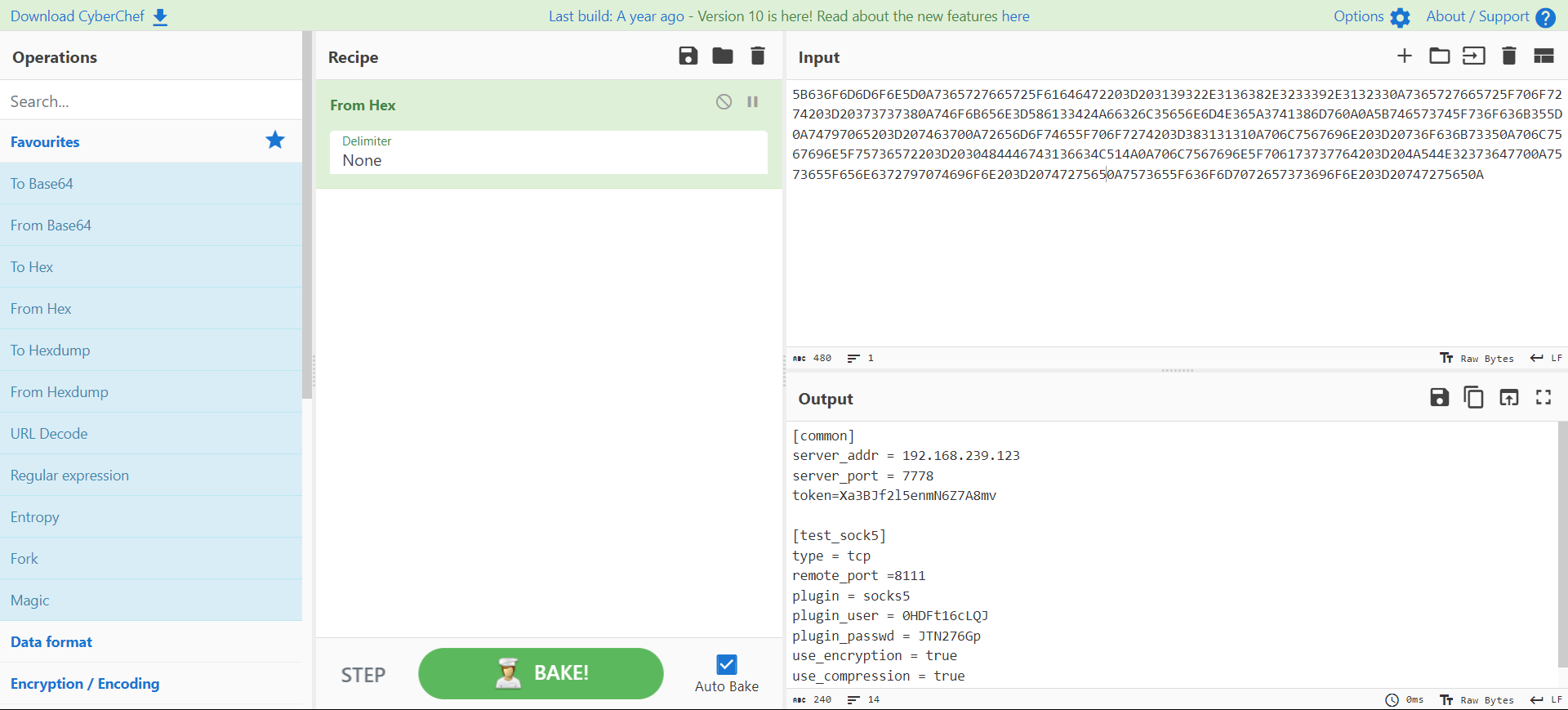Image resolution: width=1568 pixels, height=710 pixels.
Task: Open file as input icon
Action: coord(1474,56)
